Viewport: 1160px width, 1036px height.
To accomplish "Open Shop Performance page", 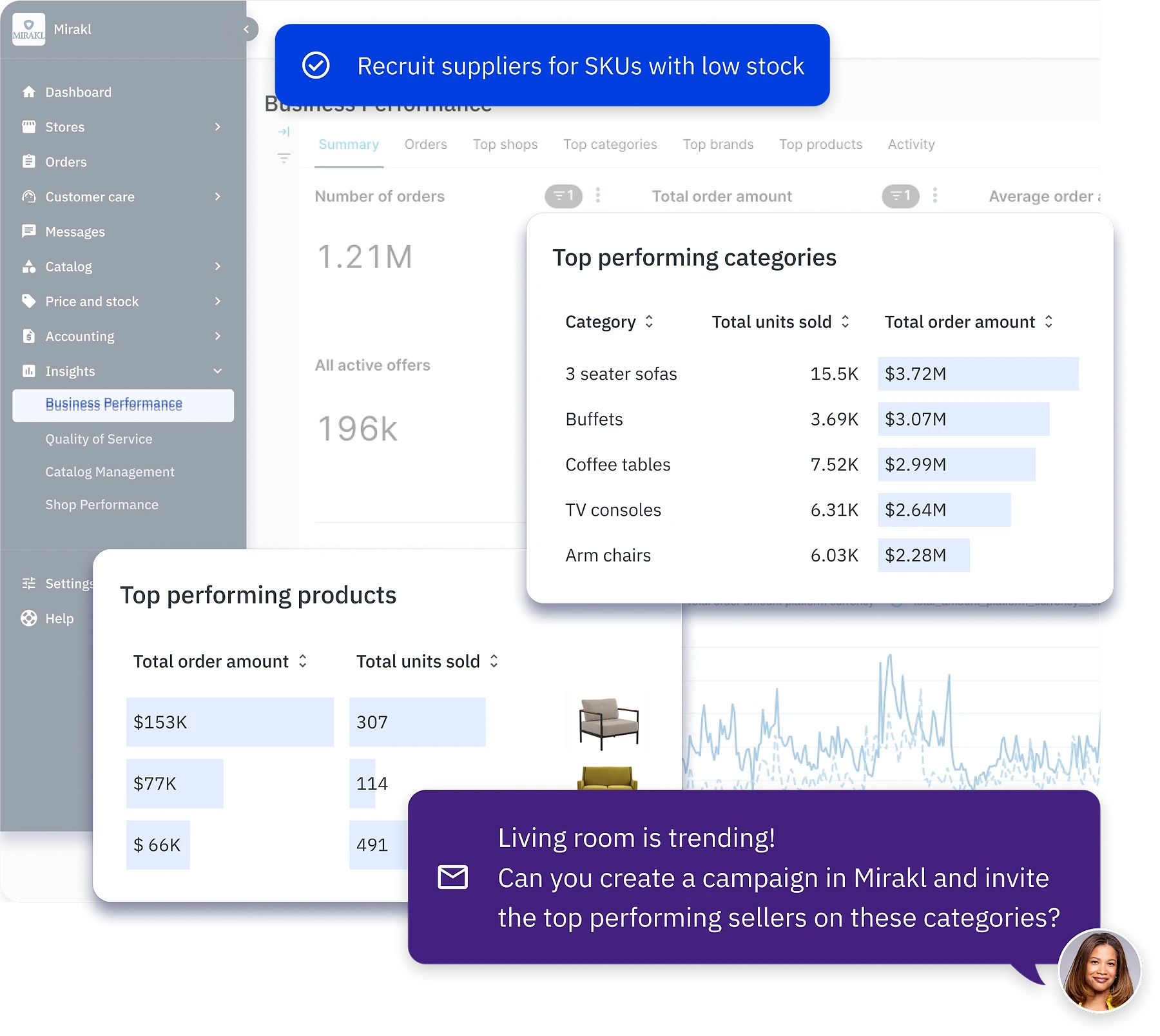I will [x=102, y=505].
